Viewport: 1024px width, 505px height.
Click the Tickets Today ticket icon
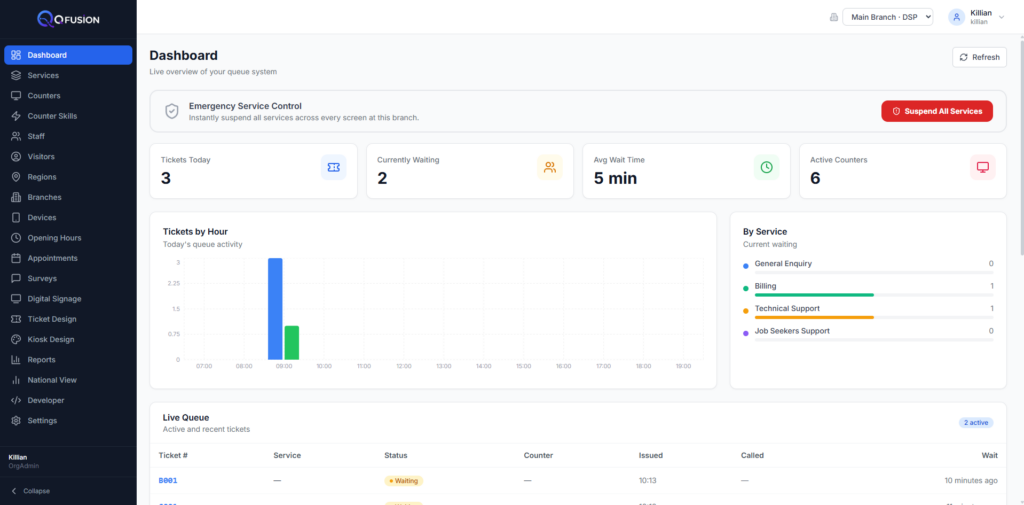click(334, 167)
